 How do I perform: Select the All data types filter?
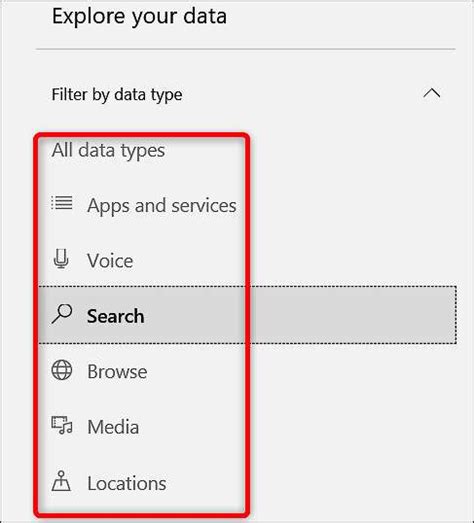pyautogui.click(x=108, y=150)
